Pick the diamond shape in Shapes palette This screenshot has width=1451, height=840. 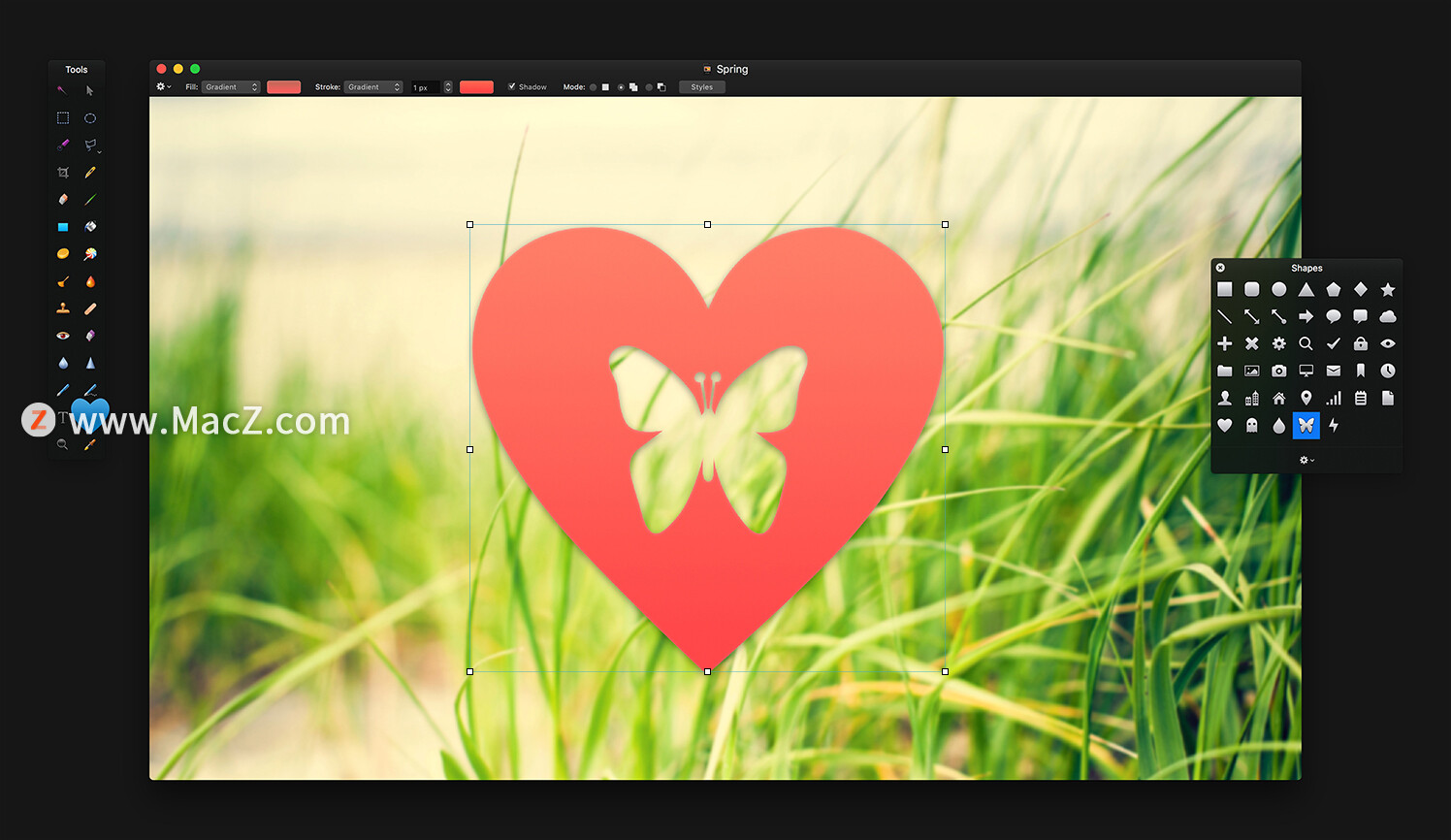click(1361, 289)
